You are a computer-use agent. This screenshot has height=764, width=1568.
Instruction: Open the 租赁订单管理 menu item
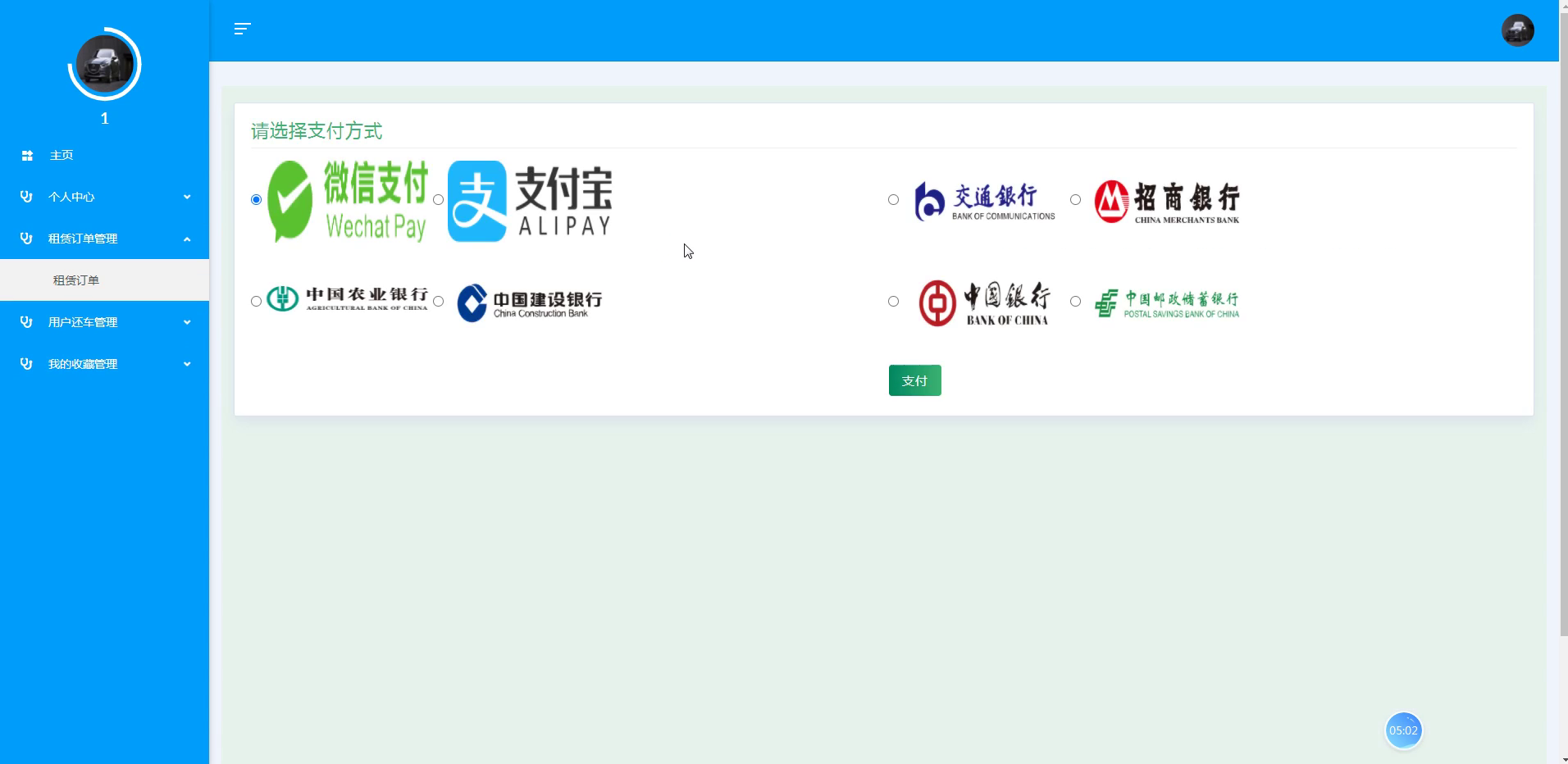(x=104, y=239)
